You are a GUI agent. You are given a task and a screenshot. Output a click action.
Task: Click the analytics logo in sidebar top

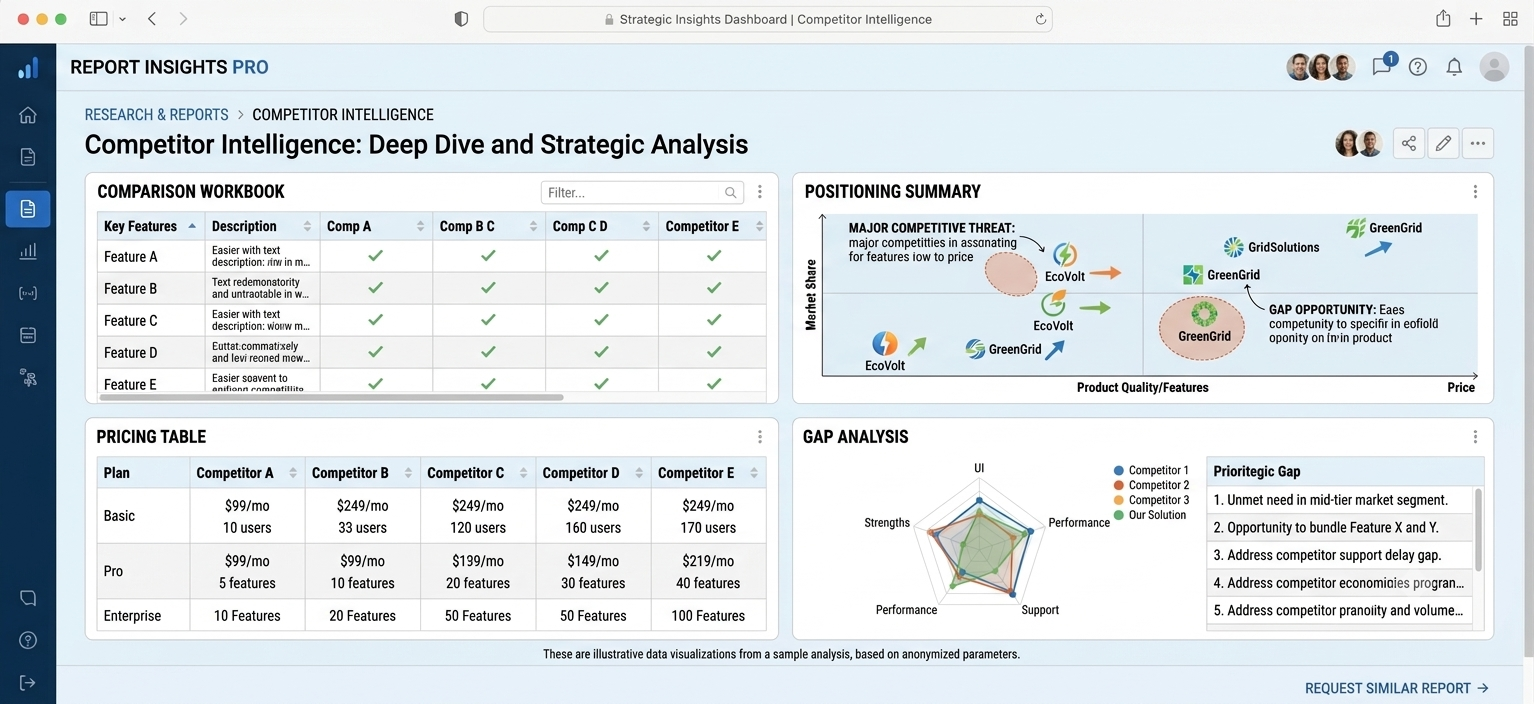pos(28,68)
